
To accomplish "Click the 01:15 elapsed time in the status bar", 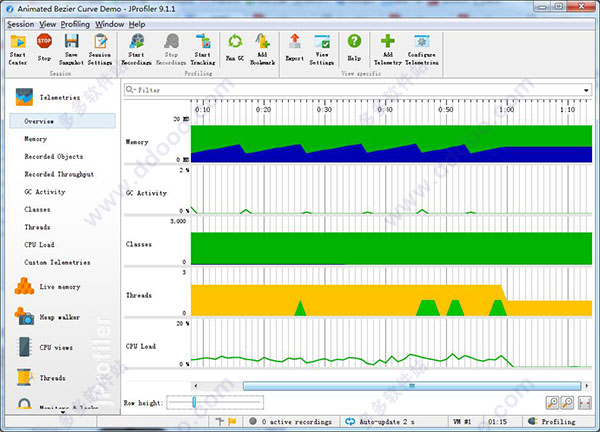I will (x=497, y=422).
